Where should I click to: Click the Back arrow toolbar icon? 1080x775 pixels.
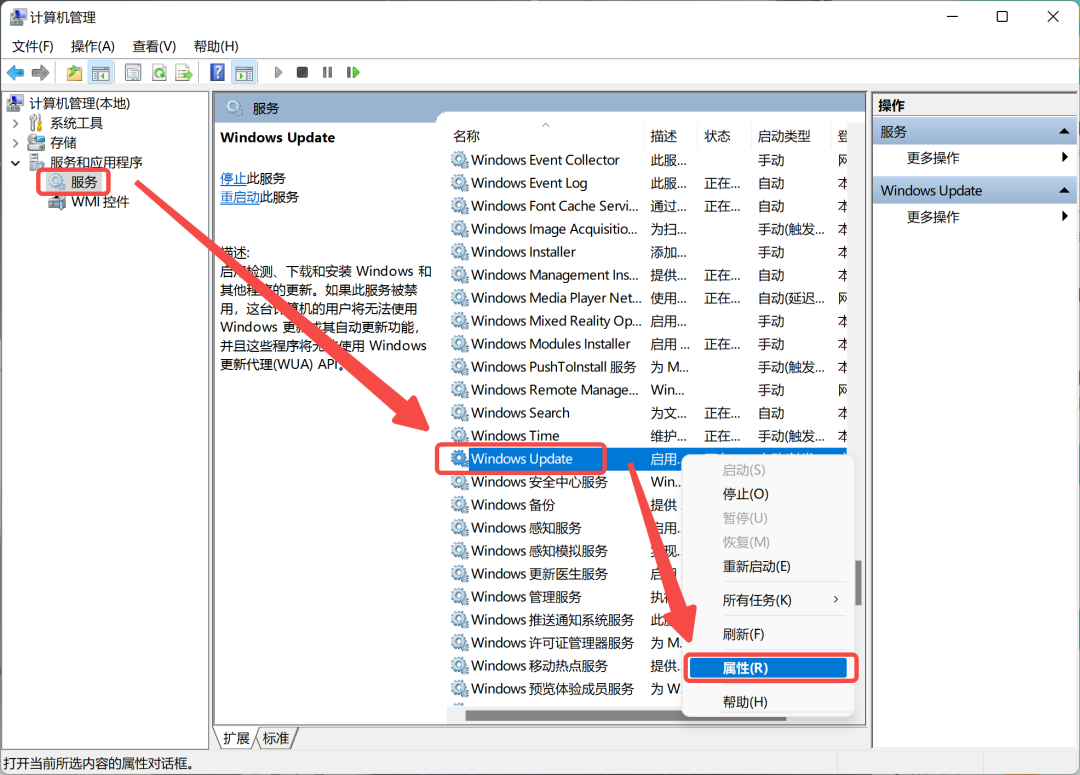click(15, 72)
